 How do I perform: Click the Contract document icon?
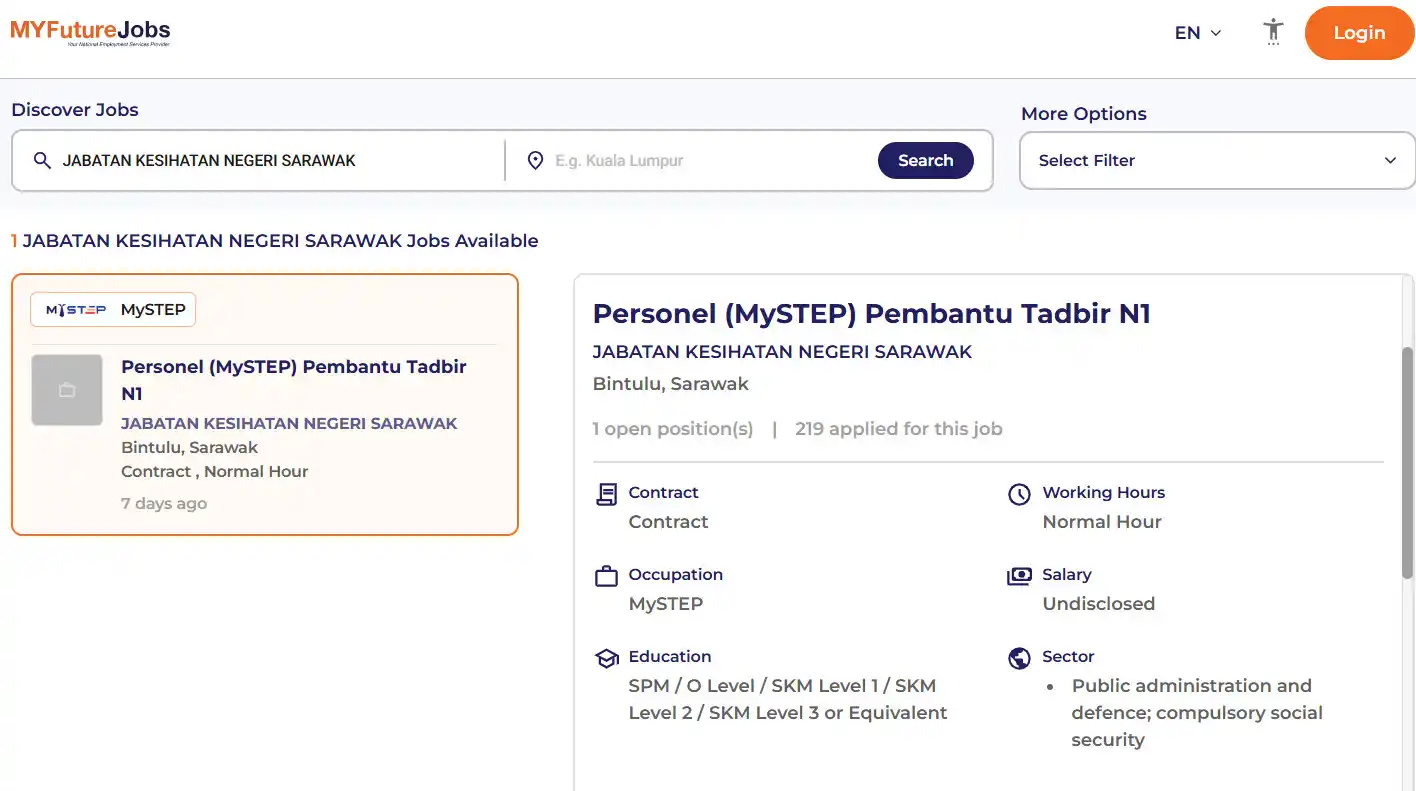606,494
